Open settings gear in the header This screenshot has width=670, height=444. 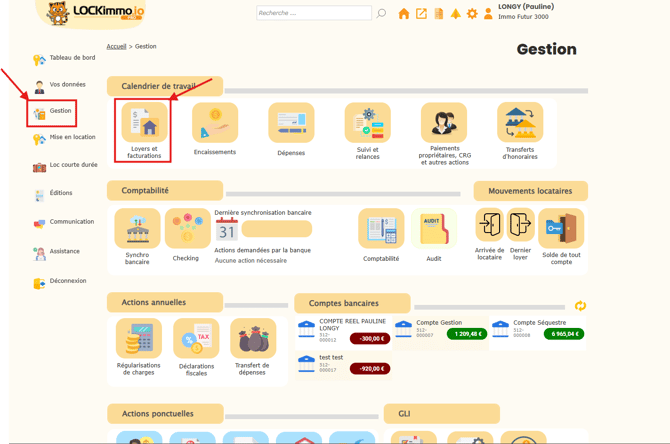click(472, 14)
